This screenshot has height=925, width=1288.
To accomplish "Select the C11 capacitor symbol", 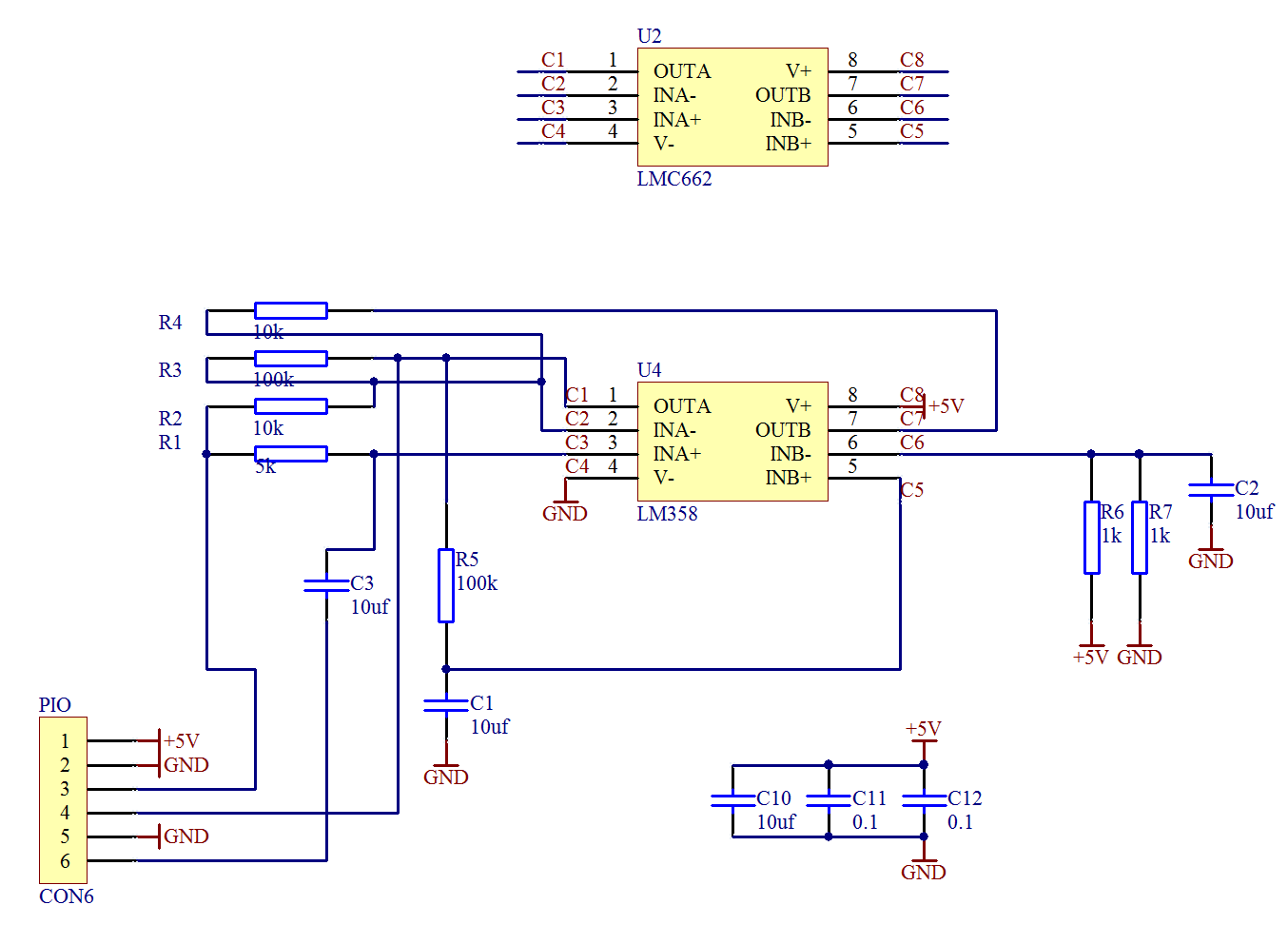I will pyautogui.click(x=829, y=800).
